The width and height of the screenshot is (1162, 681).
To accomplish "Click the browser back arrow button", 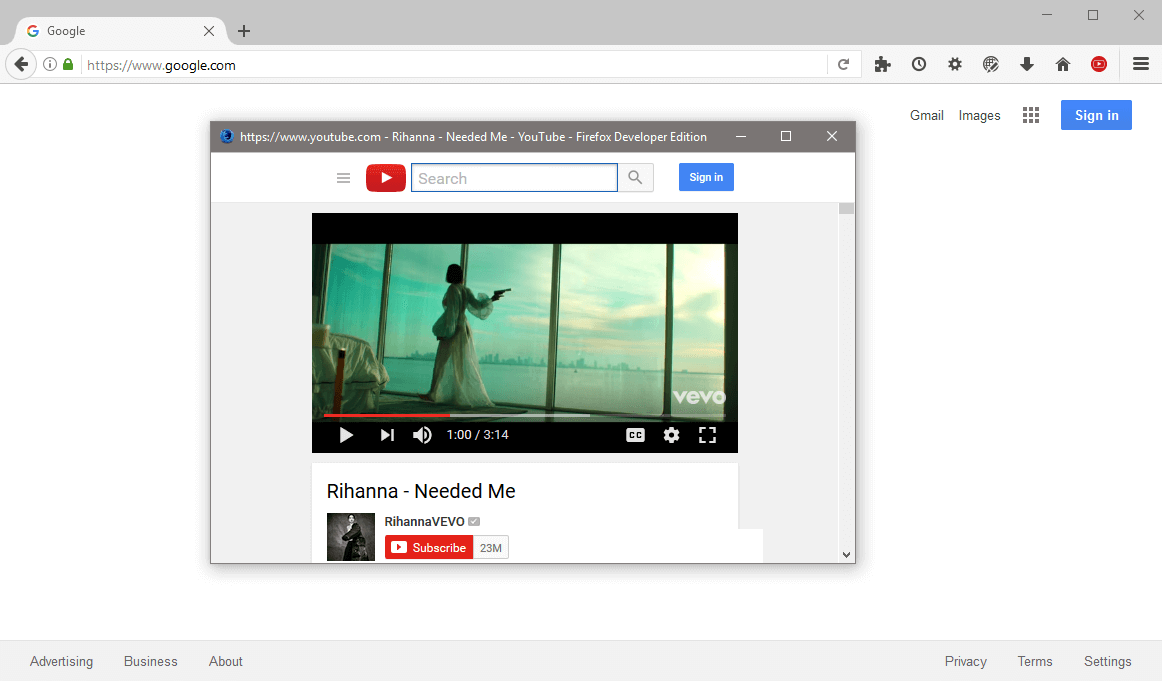I will tap(21, 64).
